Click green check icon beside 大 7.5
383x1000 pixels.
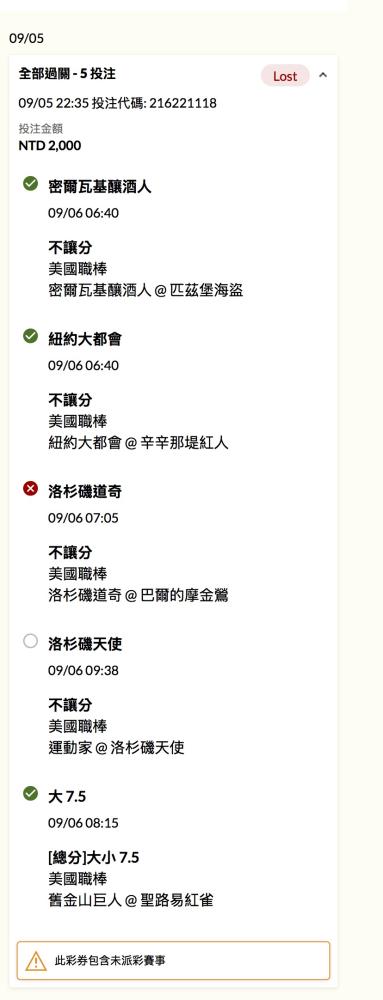[x=31, y=793]
